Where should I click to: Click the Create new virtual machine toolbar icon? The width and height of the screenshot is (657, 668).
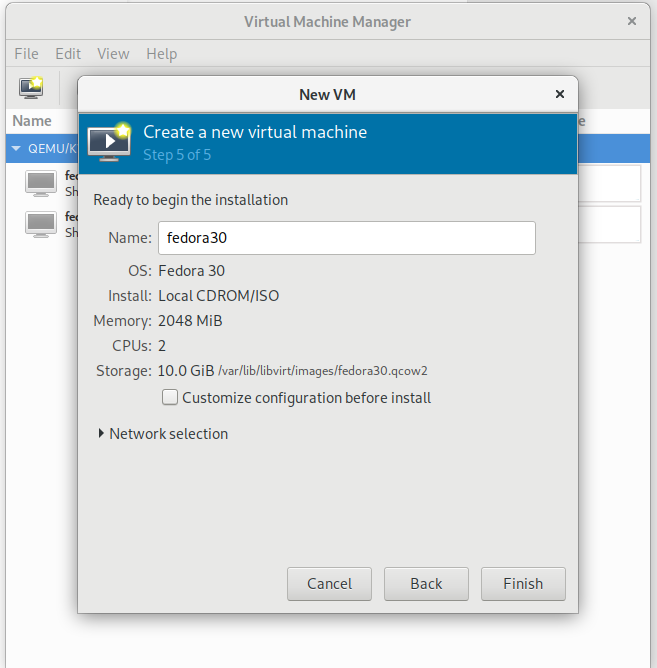click(31, 87)
